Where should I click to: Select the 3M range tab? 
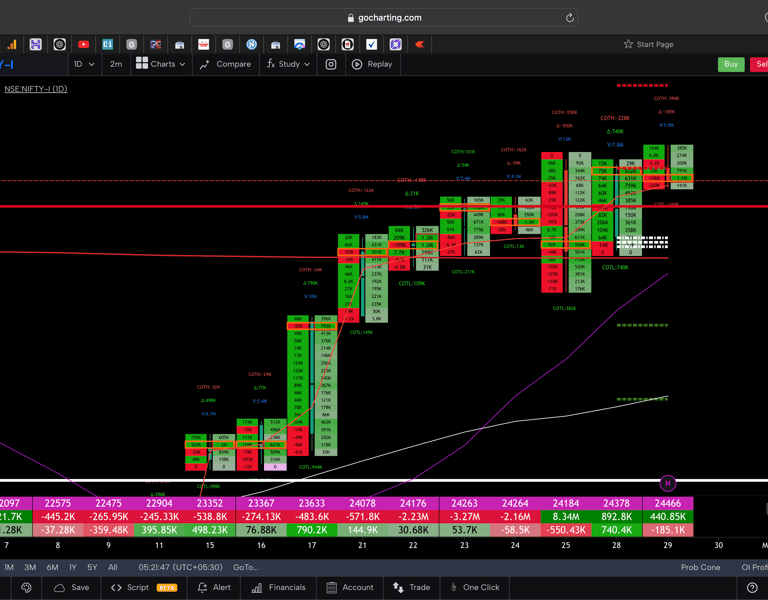click(x=30, y=567)
